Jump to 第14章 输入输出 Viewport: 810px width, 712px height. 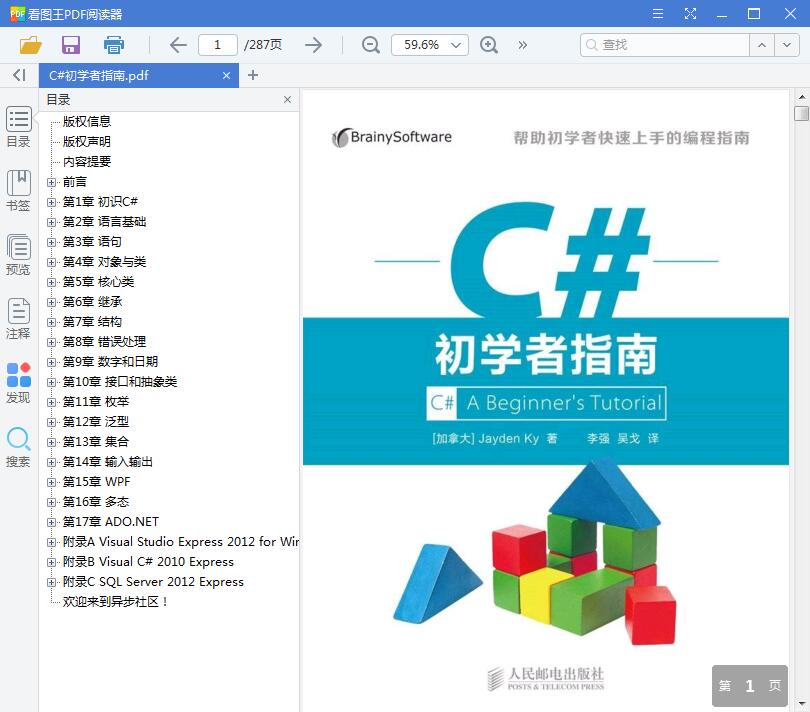click(108, 462)
